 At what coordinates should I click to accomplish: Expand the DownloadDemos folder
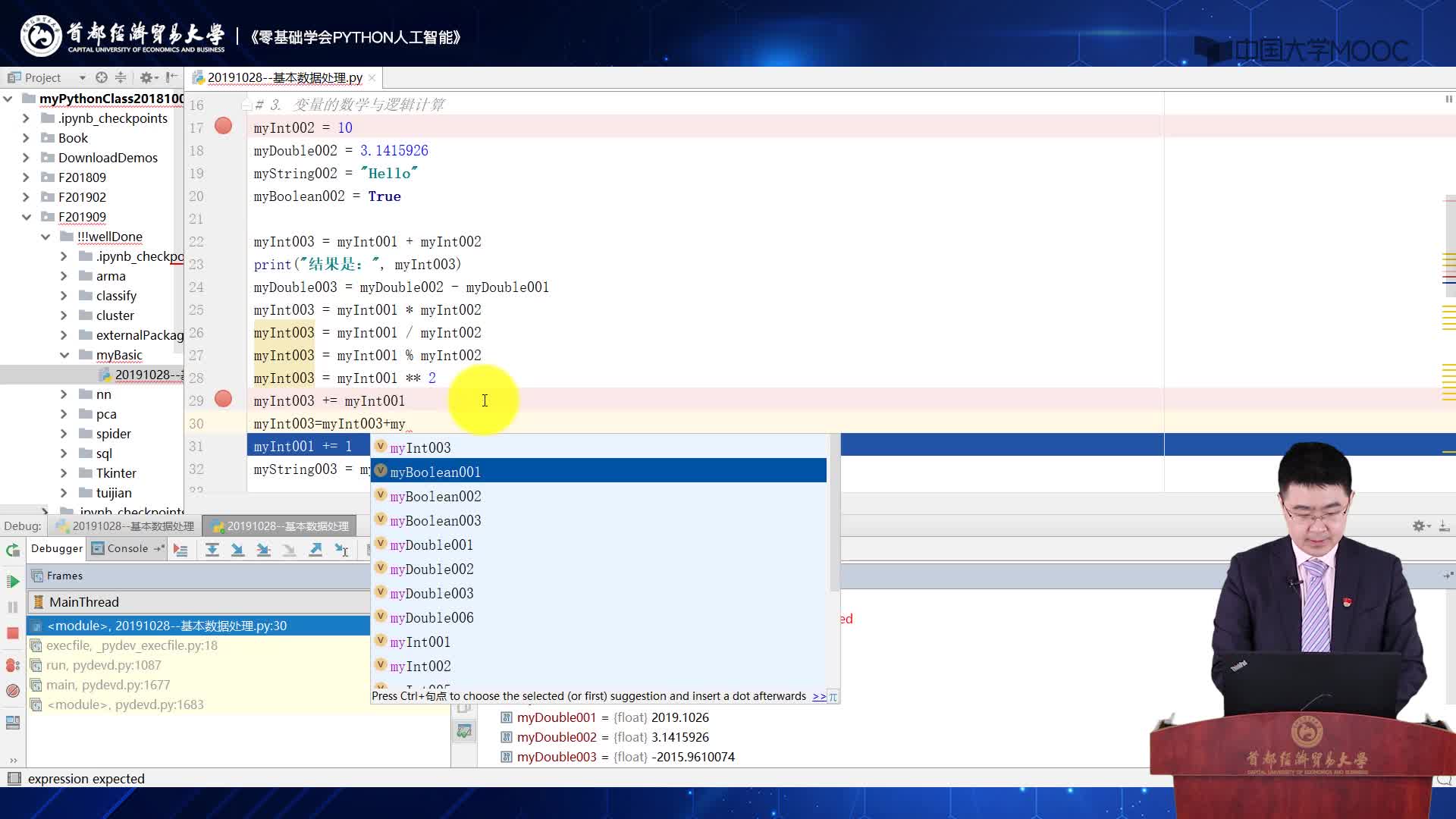pyautogui.click(x=26, y=158)
